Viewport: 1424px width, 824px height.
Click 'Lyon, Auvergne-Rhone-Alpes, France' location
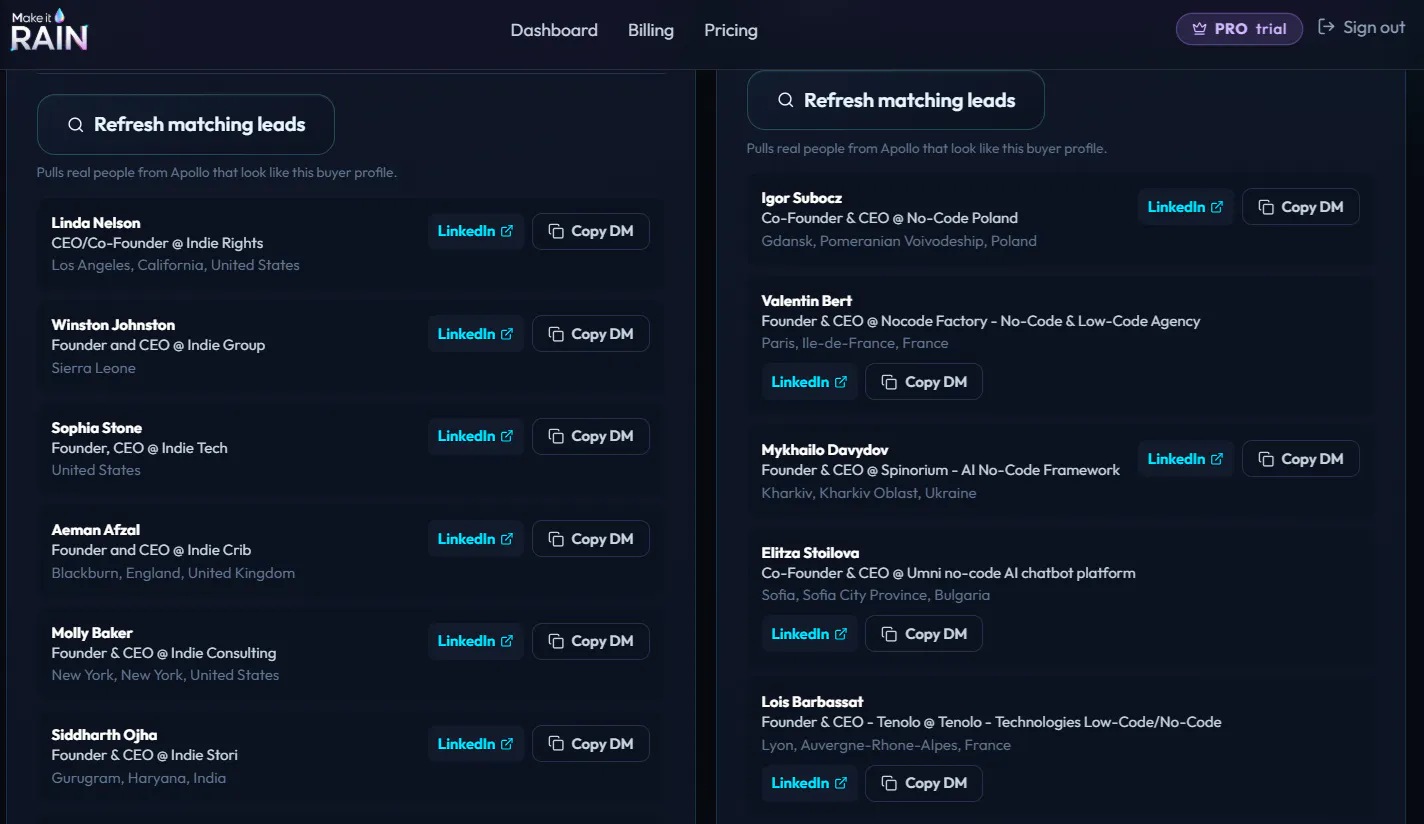(x=886, y=745)
